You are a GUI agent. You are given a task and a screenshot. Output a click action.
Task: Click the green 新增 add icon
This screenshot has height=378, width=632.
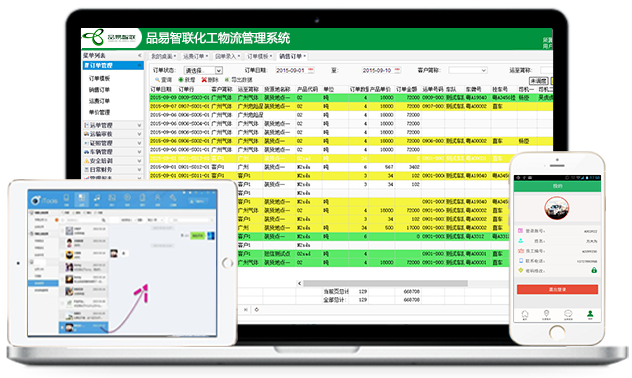click(181, 80)
